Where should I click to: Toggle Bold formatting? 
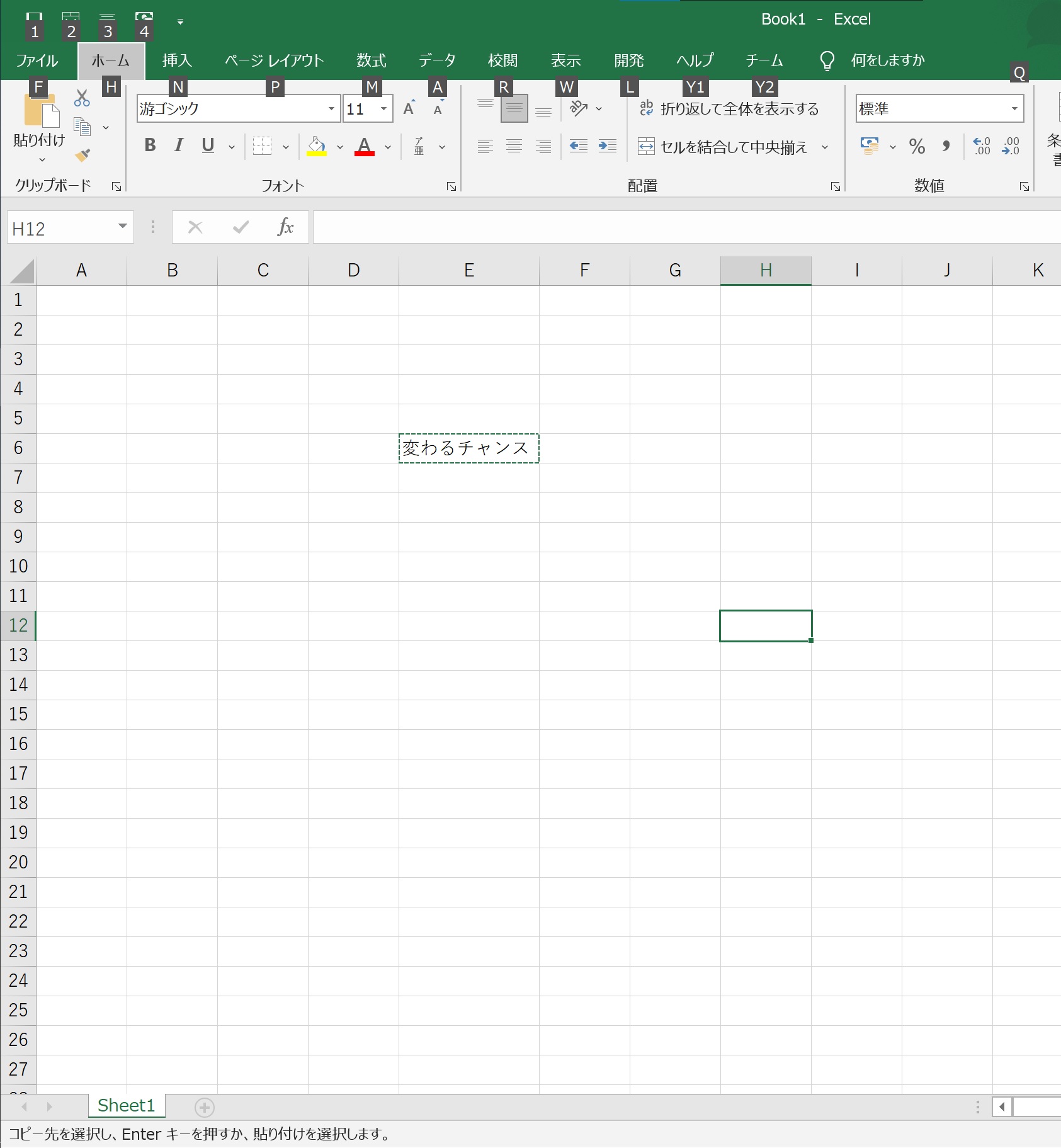(x=150, y=145)
